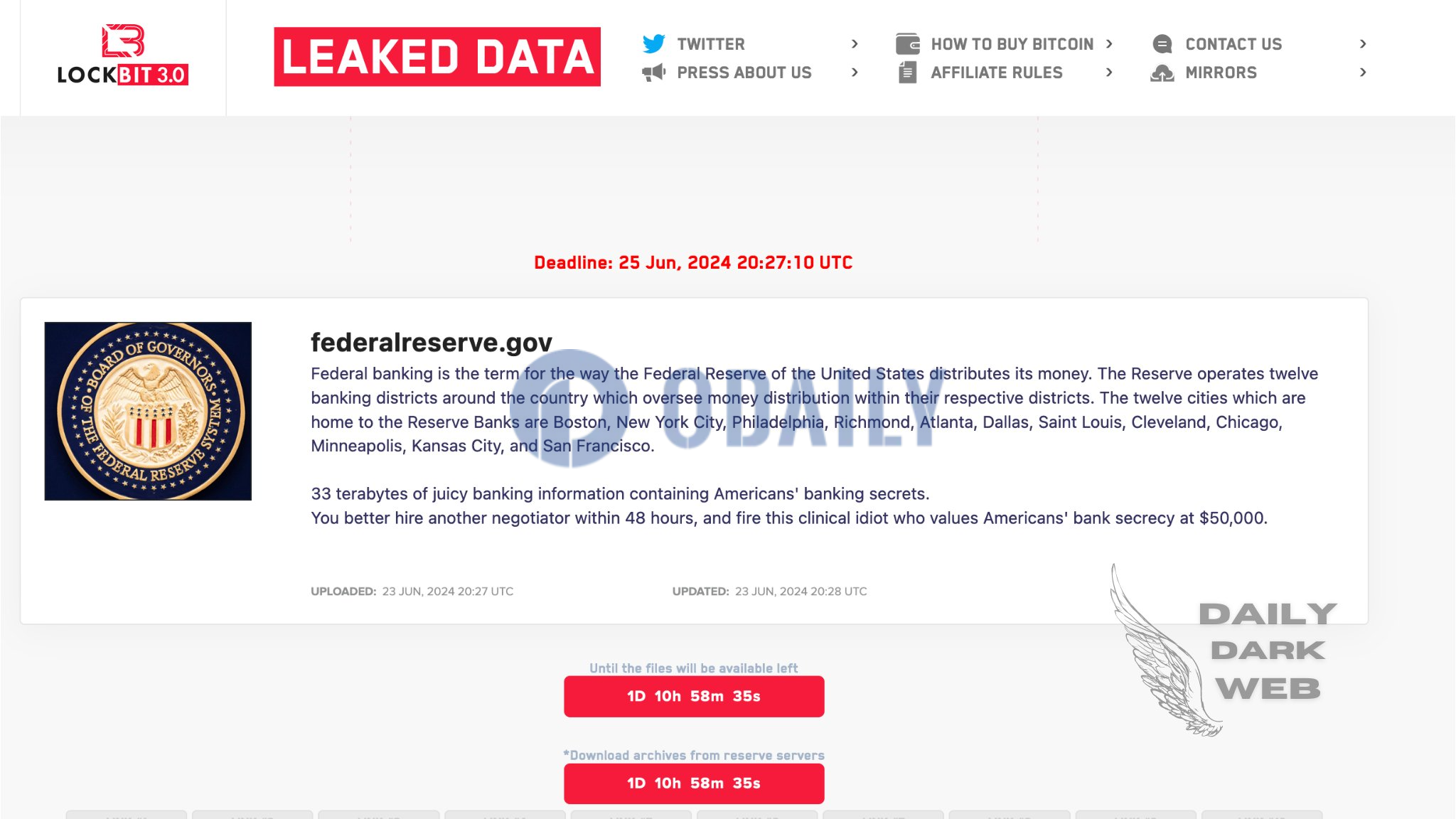
Task: Toggle the Press About Us chevron
Action: coord(857,72)
